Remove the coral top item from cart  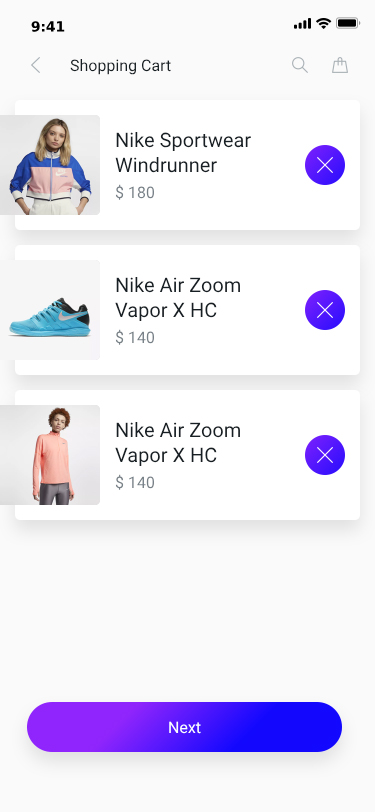325,455
